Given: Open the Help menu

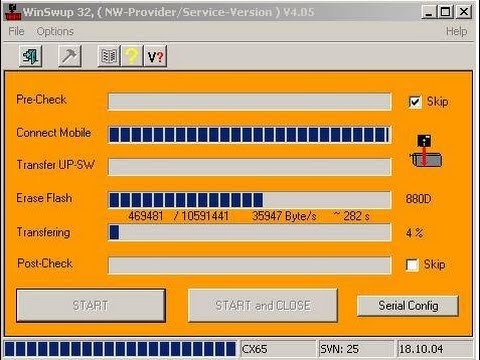Looking at the screenshot, I should pyautogui.click(x=456, y=31).
